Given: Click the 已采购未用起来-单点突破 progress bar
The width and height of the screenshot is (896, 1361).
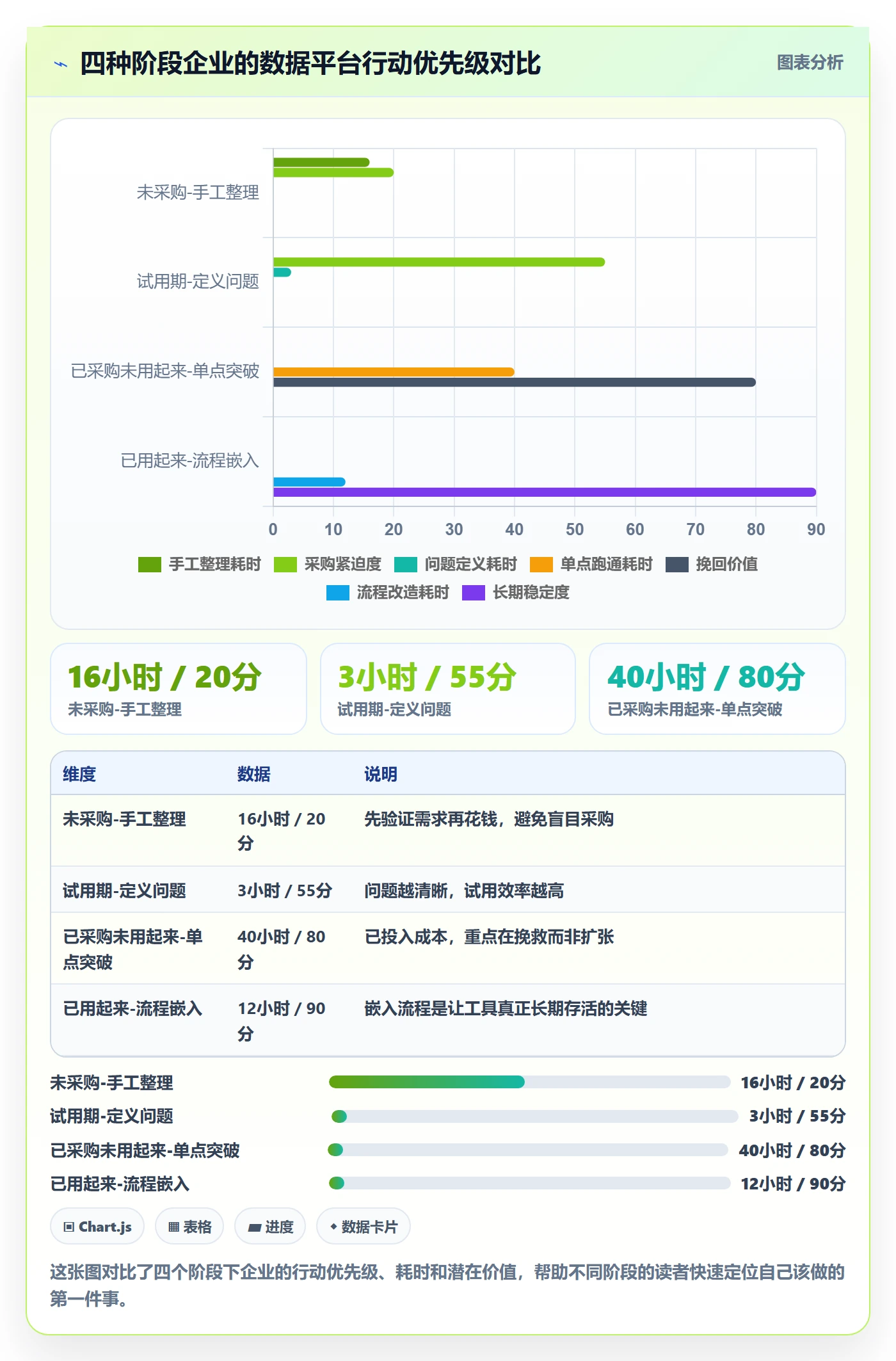Looking at the screenshot, I should [x=528, y=1150].
